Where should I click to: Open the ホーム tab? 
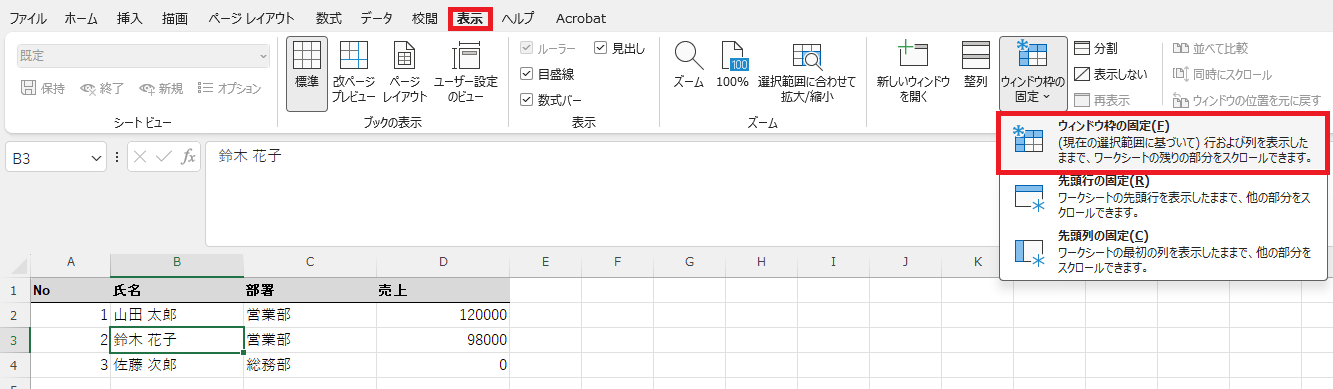click(81, 18)
